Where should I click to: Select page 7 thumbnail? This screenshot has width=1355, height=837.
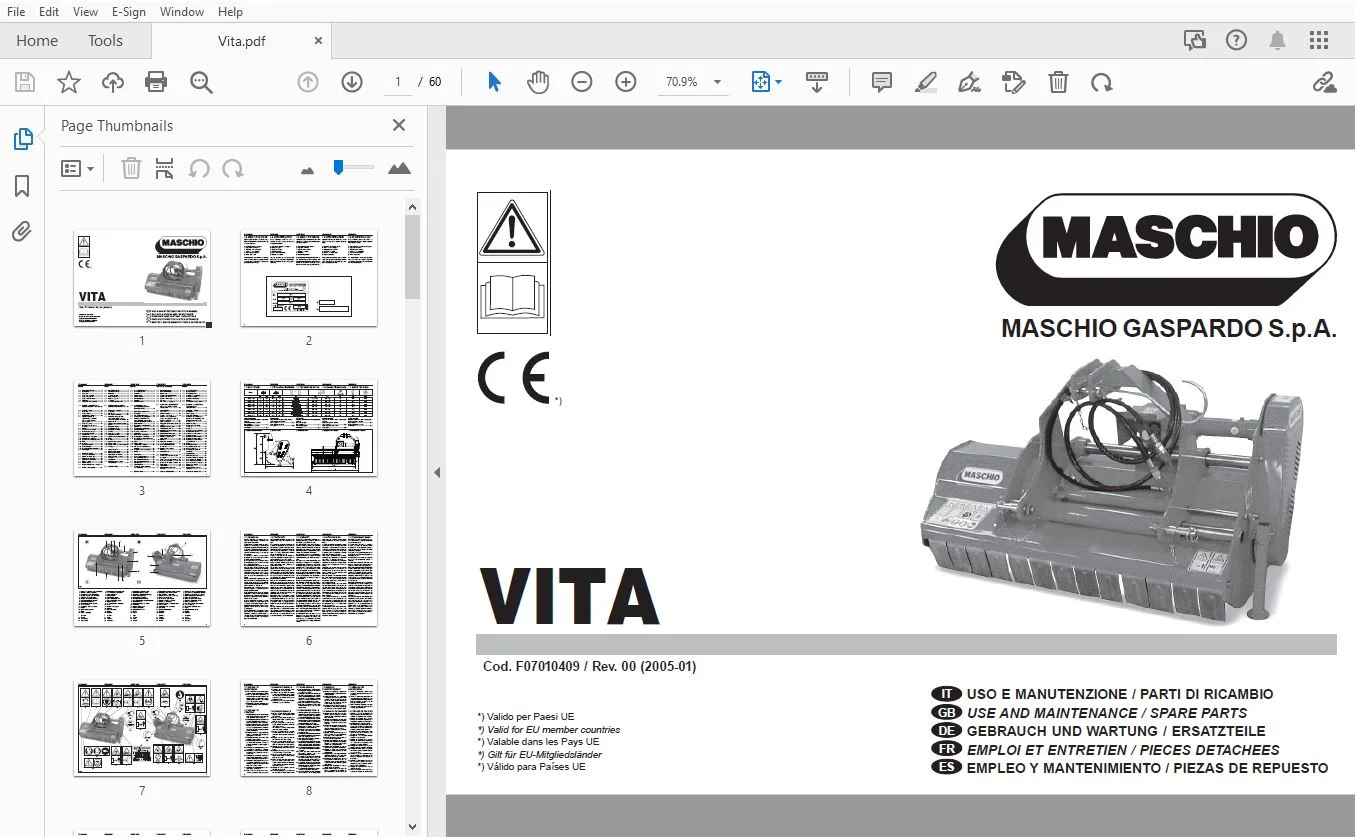click(x=142, y=728)
